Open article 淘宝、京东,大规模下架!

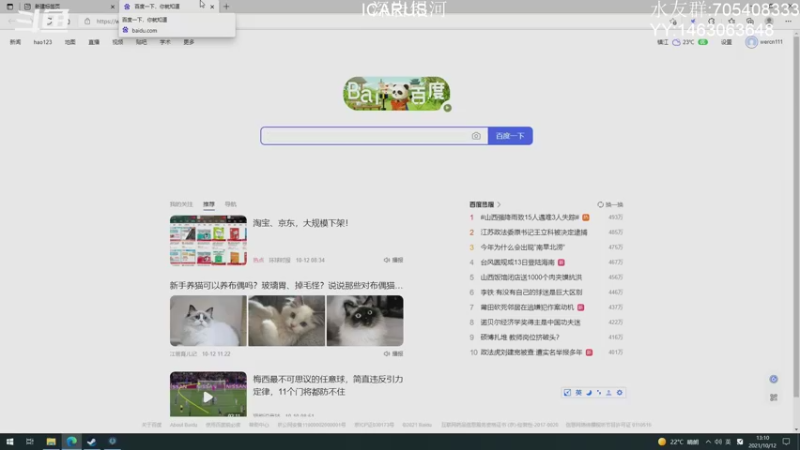tap(301, 223)
